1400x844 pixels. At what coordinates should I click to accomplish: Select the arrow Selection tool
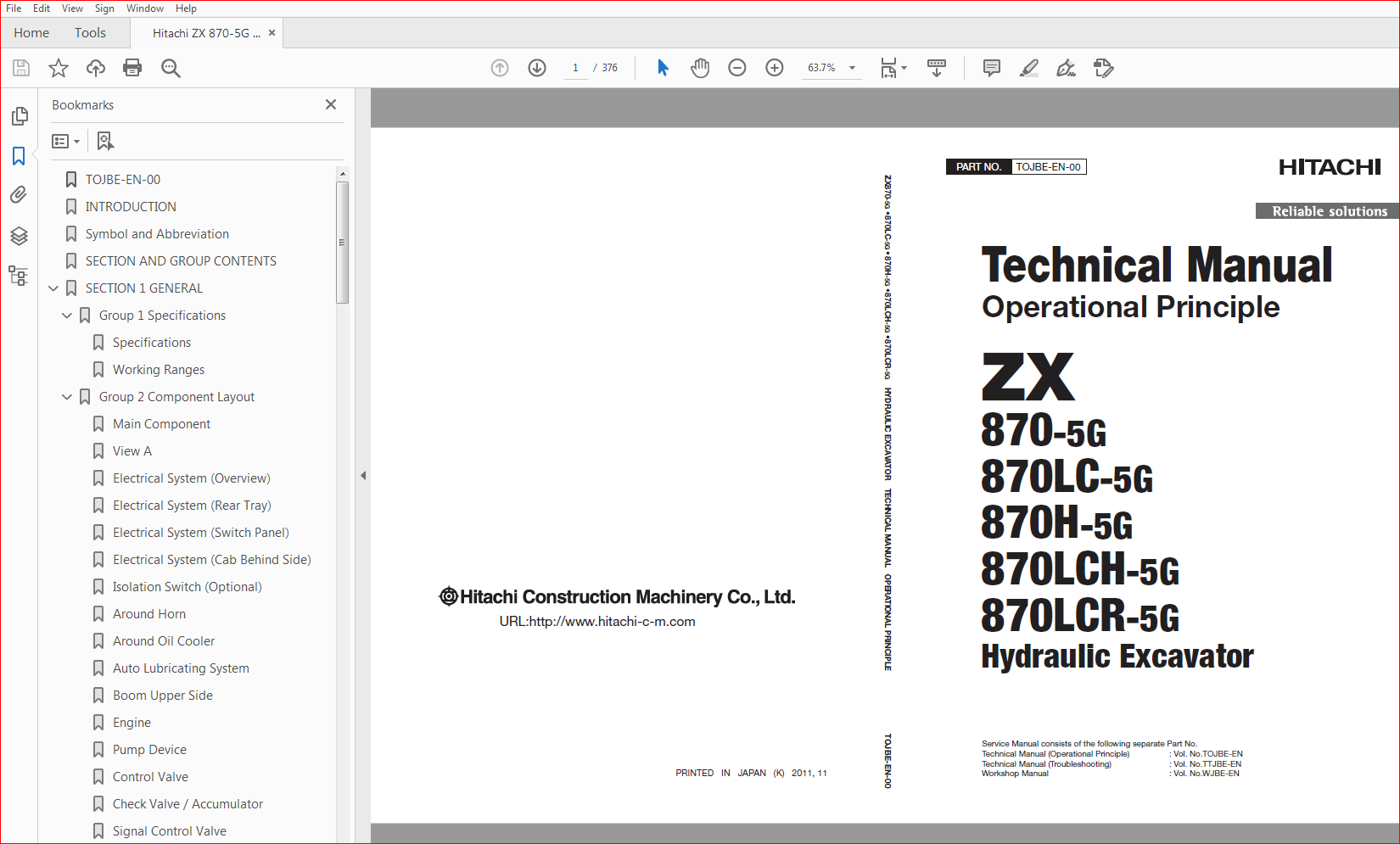pyautogui.click(x=663, y=68)
